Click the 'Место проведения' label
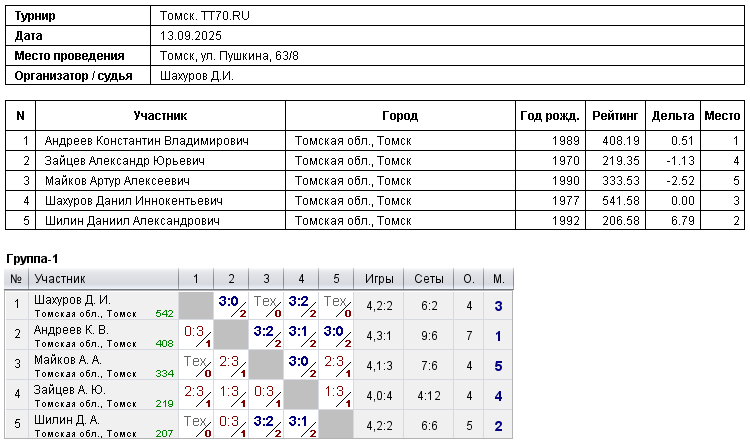The image size is (750, 444). point(69,56)
